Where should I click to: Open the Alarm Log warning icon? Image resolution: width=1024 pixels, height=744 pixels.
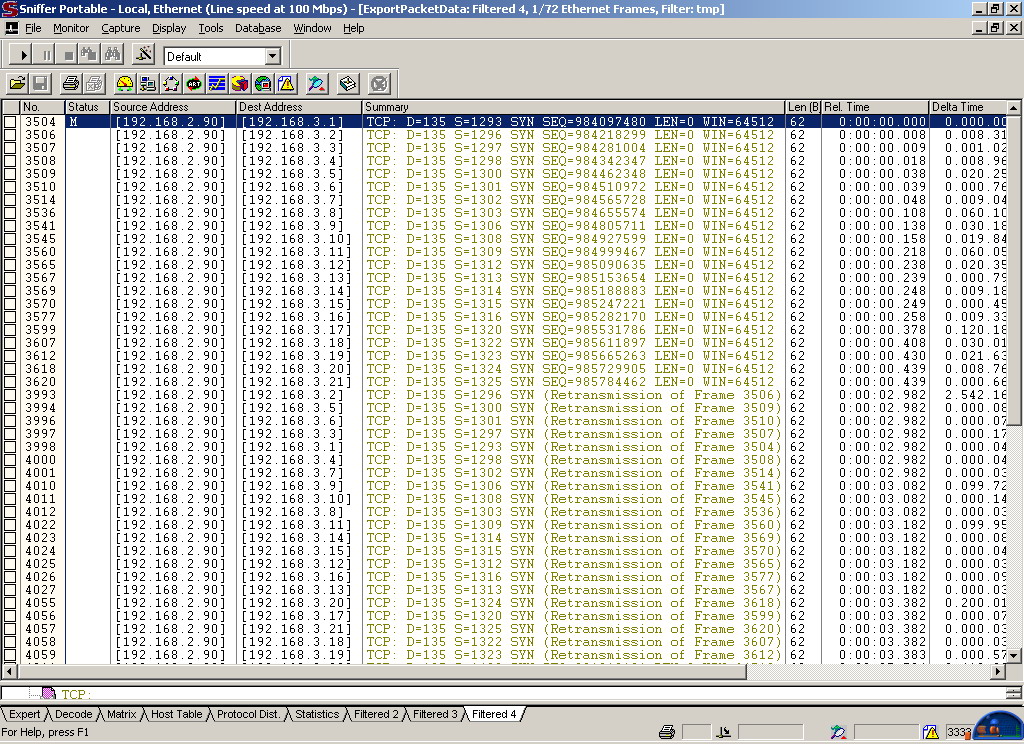[x=286, y=83]
